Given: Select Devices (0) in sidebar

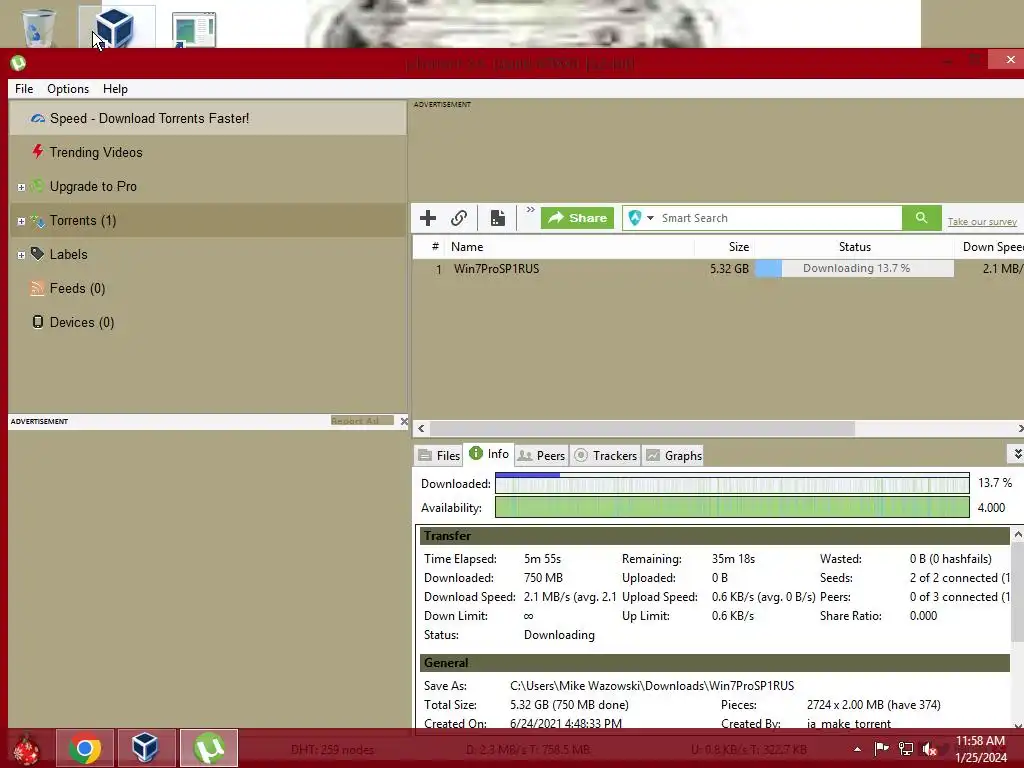Looking at the screenshot, I should 208,322.
